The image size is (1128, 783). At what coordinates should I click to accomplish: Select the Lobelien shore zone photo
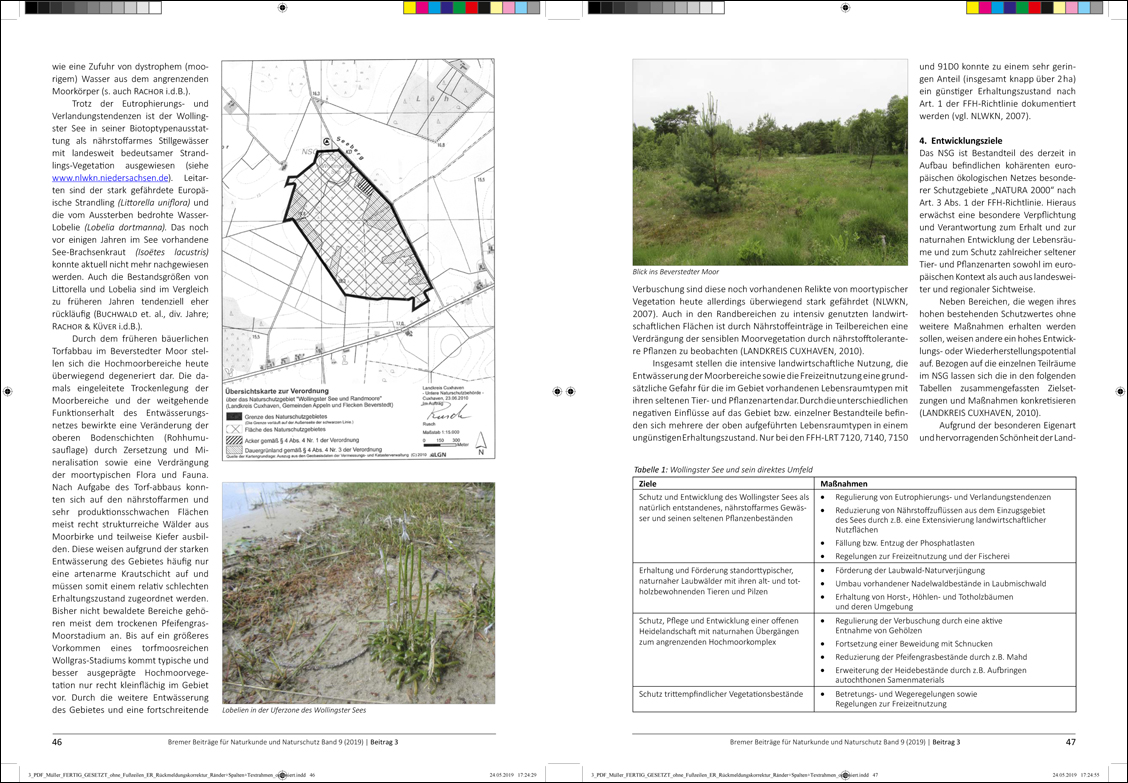pyautogui.click(x=358, y=593)
